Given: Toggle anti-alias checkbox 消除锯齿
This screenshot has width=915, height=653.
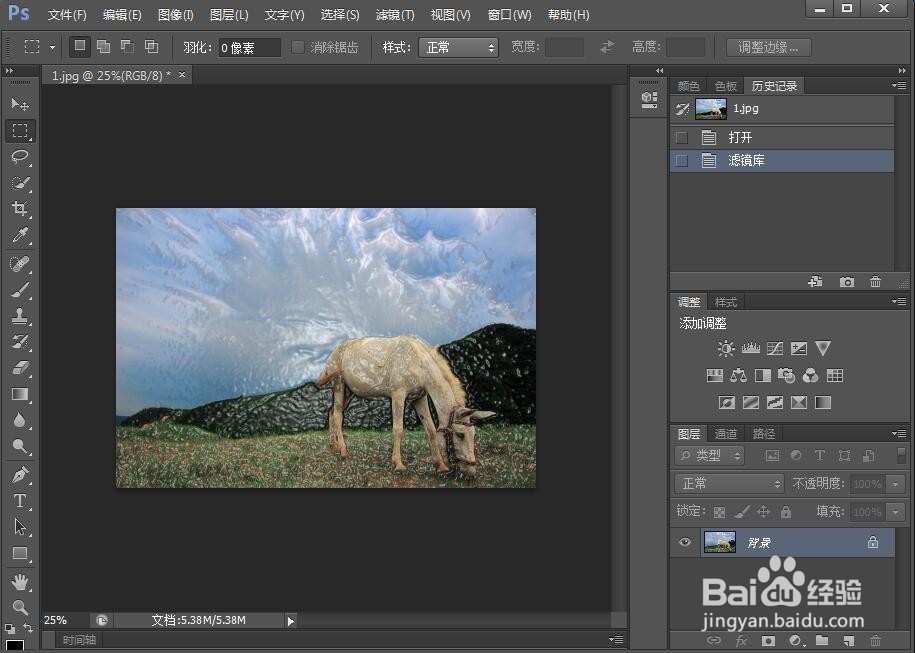Looking at the screenshot, I should pyautogui.click(x=298, y=47).
